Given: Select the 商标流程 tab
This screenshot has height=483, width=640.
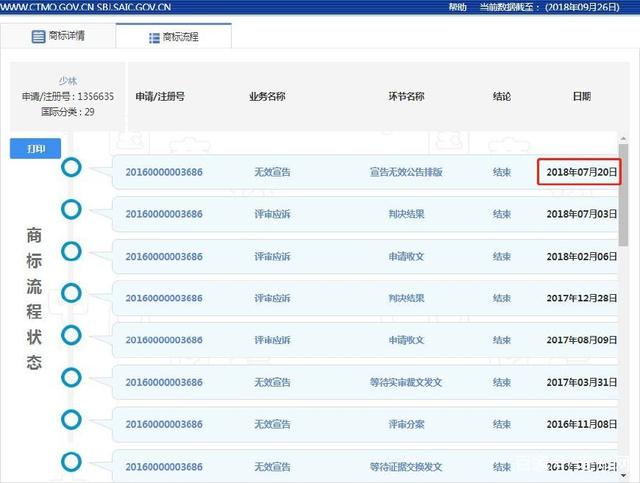Looking at the screenshot, I should 174,36.
